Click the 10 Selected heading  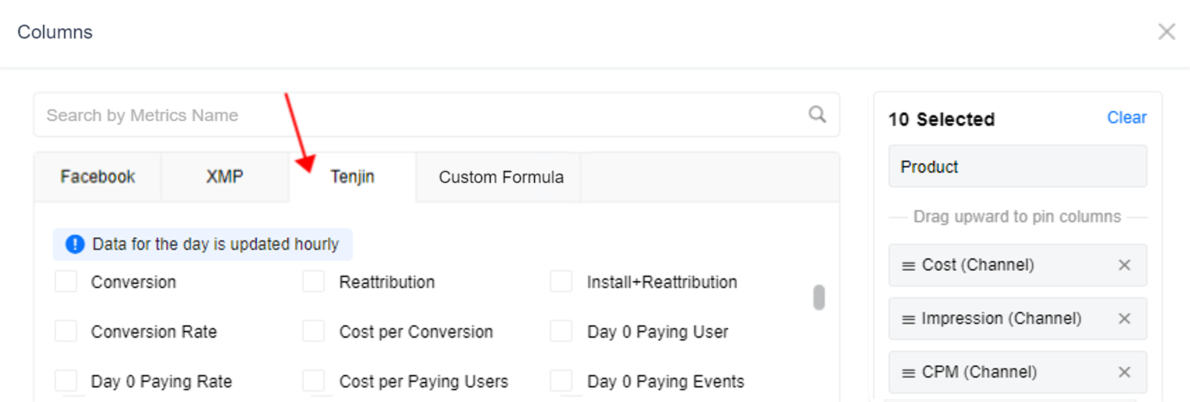coord(941,119)
